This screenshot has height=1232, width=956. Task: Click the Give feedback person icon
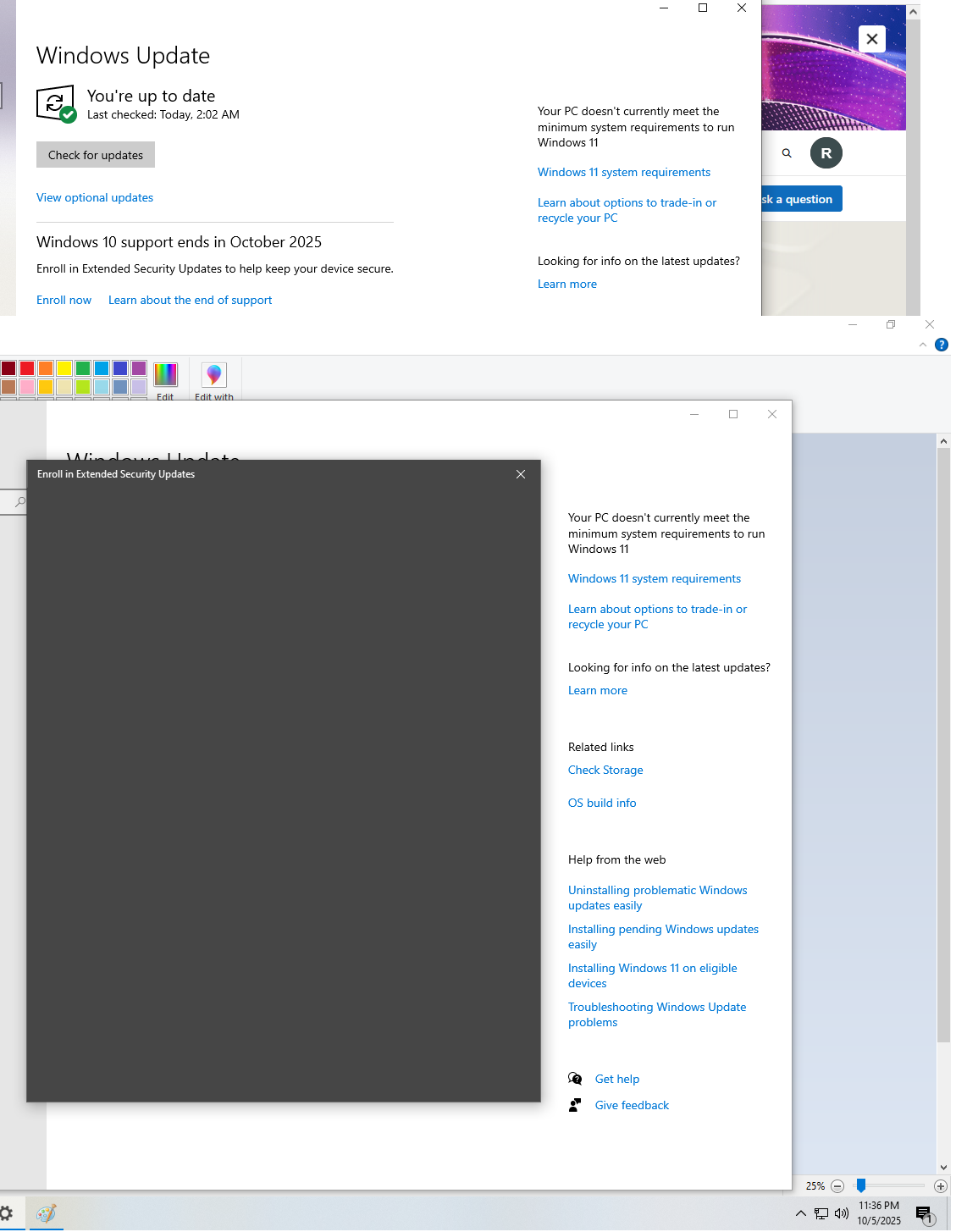coord(575,1105)
